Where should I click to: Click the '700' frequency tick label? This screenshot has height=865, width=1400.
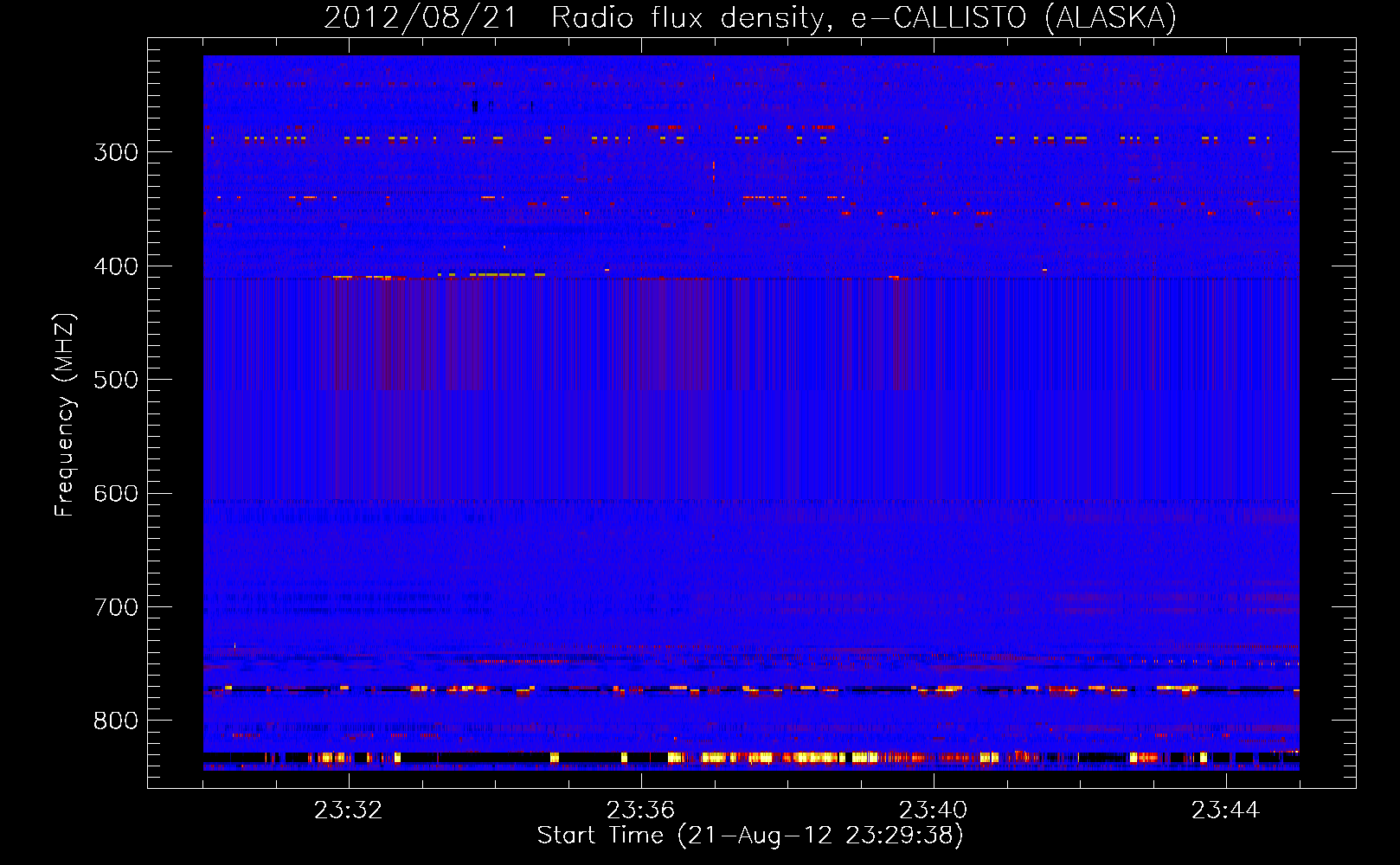pos(116,607)
